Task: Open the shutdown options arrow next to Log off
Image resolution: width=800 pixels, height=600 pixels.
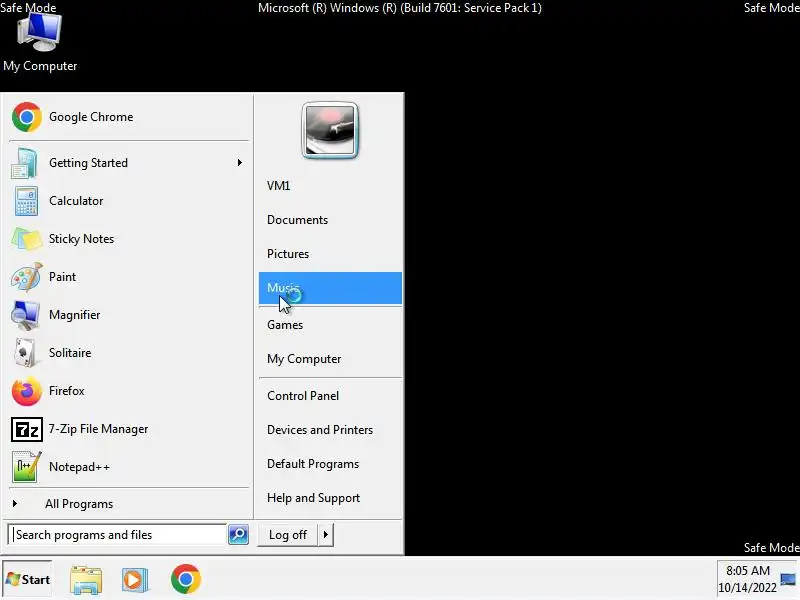Action: [x=326, y=535]
